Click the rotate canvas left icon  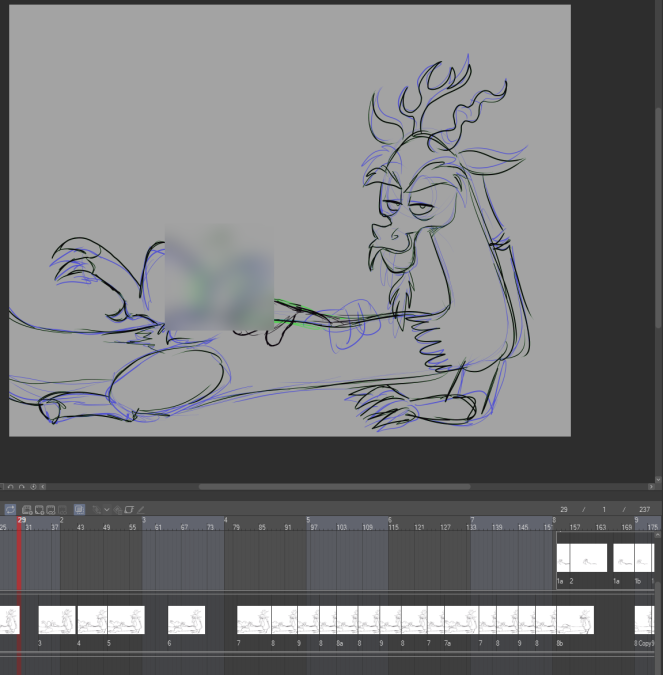[11, 487]
